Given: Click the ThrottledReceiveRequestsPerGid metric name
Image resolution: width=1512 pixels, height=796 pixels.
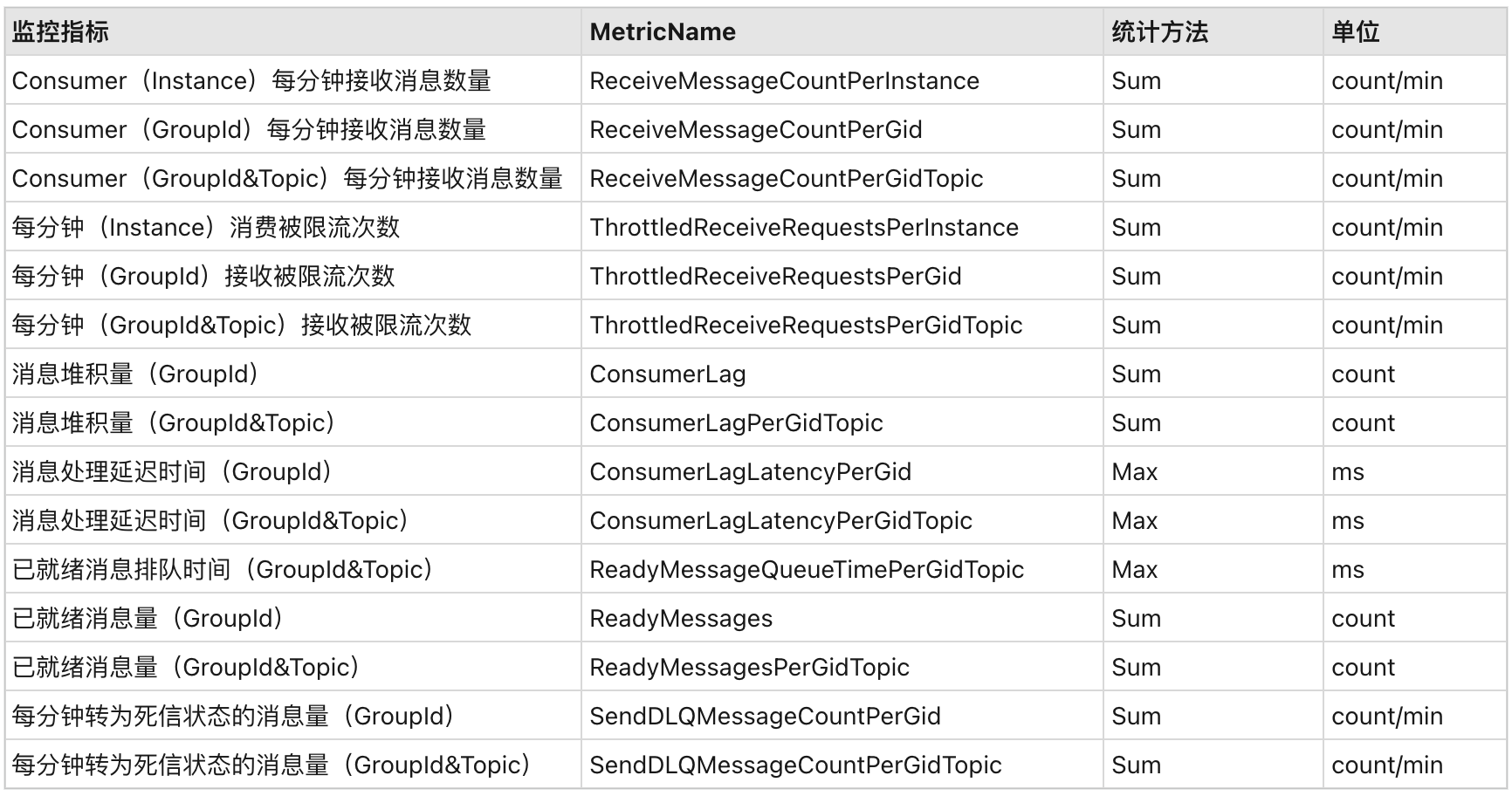Looking at the screenshot, I should pos(775,277).
